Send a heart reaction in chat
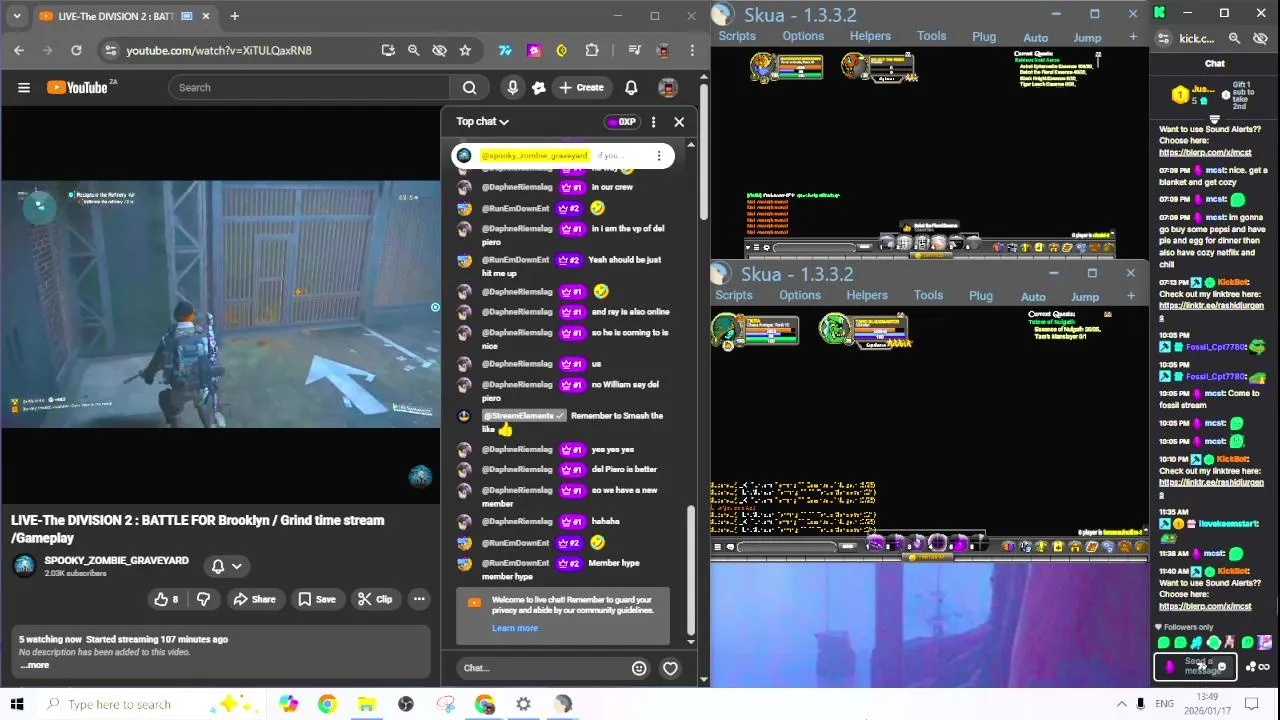Image resolution: width=1280 pixels, height=720 pixels. pyautogui.click(x=670, y=668)
